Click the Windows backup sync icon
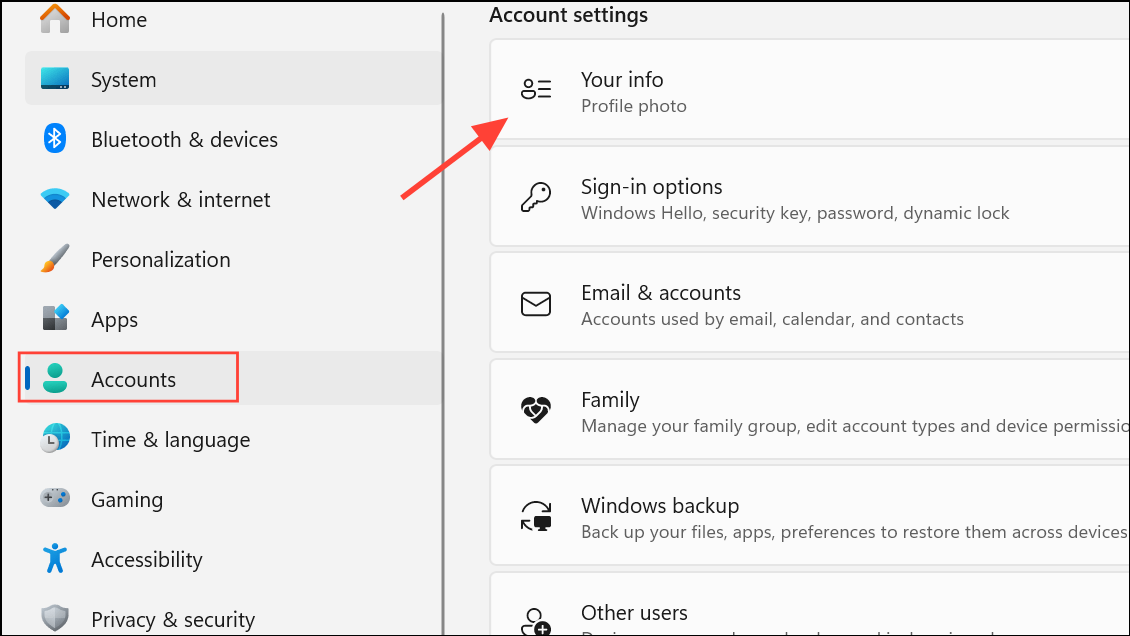Viewport: 1130px width, 636px height. pyautogui.click(x=536, y=516)
